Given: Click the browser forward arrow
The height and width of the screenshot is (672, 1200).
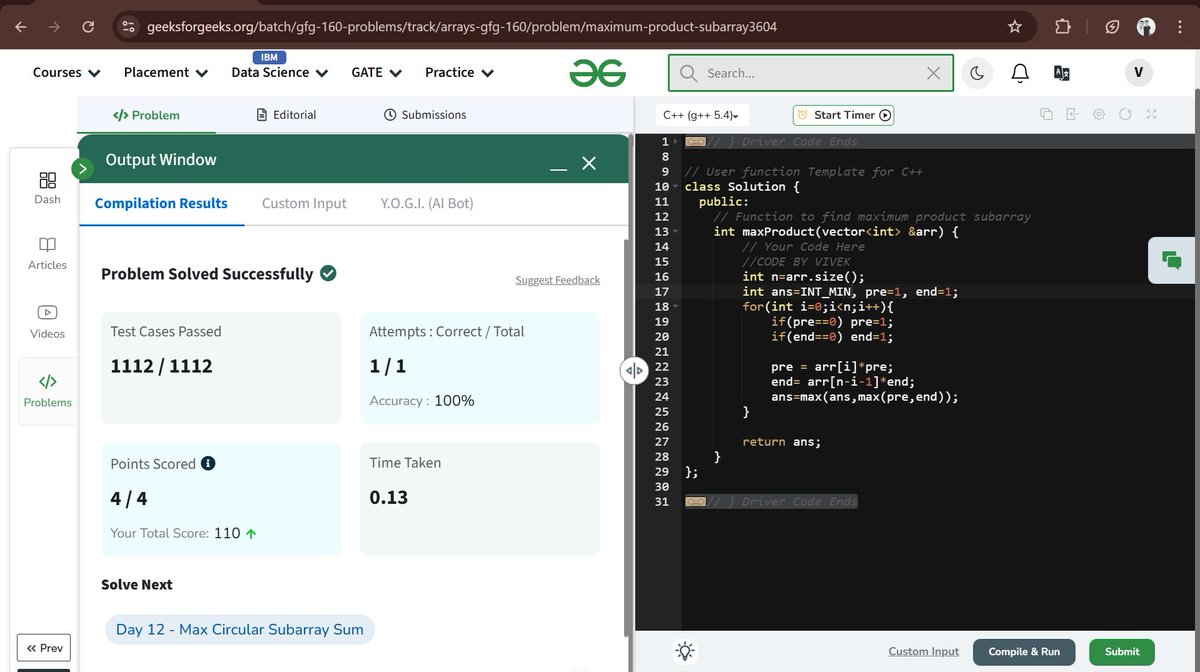Looking at the screenshot, I should click(53, 27).
